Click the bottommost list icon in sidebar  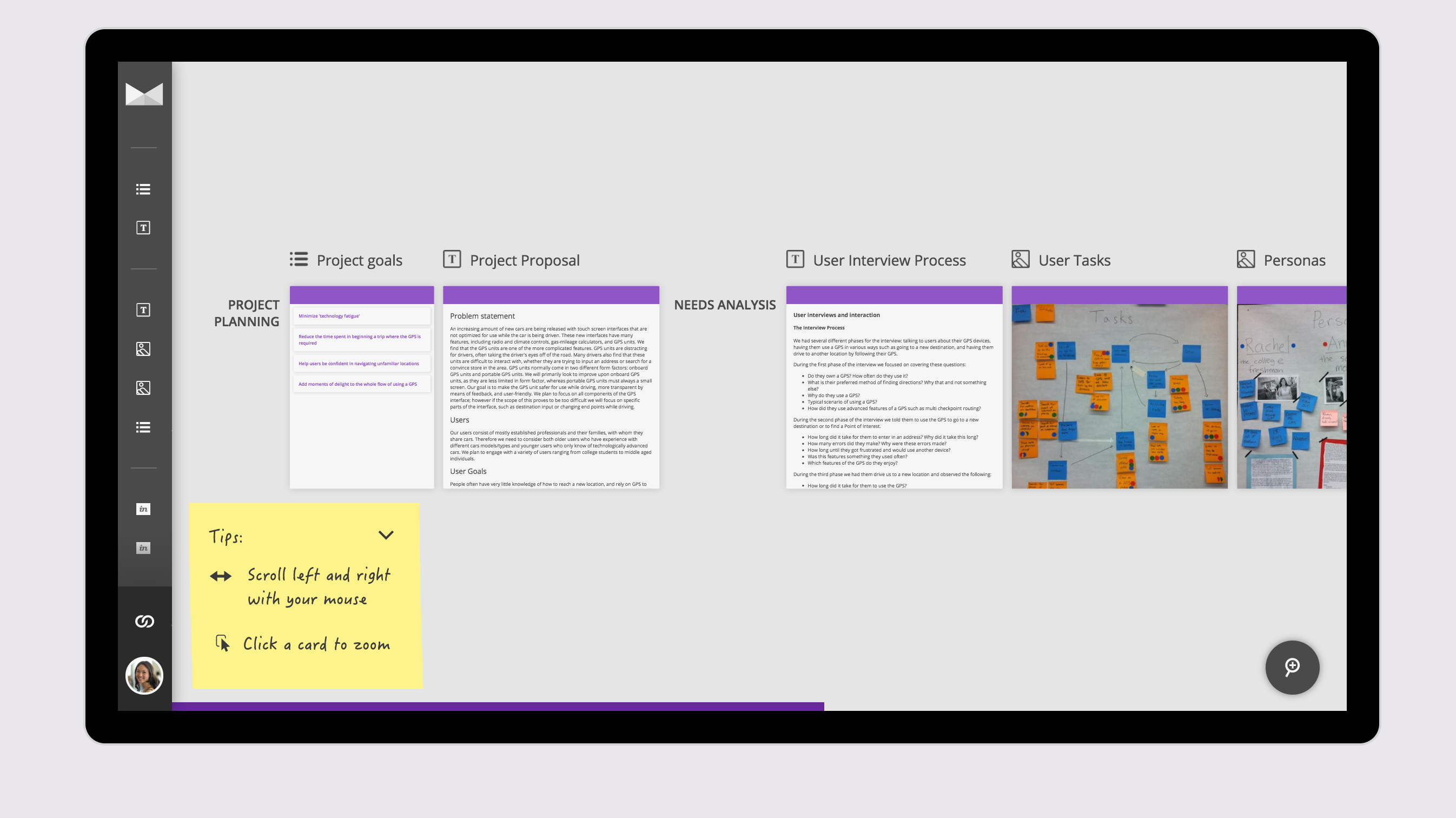(x=143, y=427)
